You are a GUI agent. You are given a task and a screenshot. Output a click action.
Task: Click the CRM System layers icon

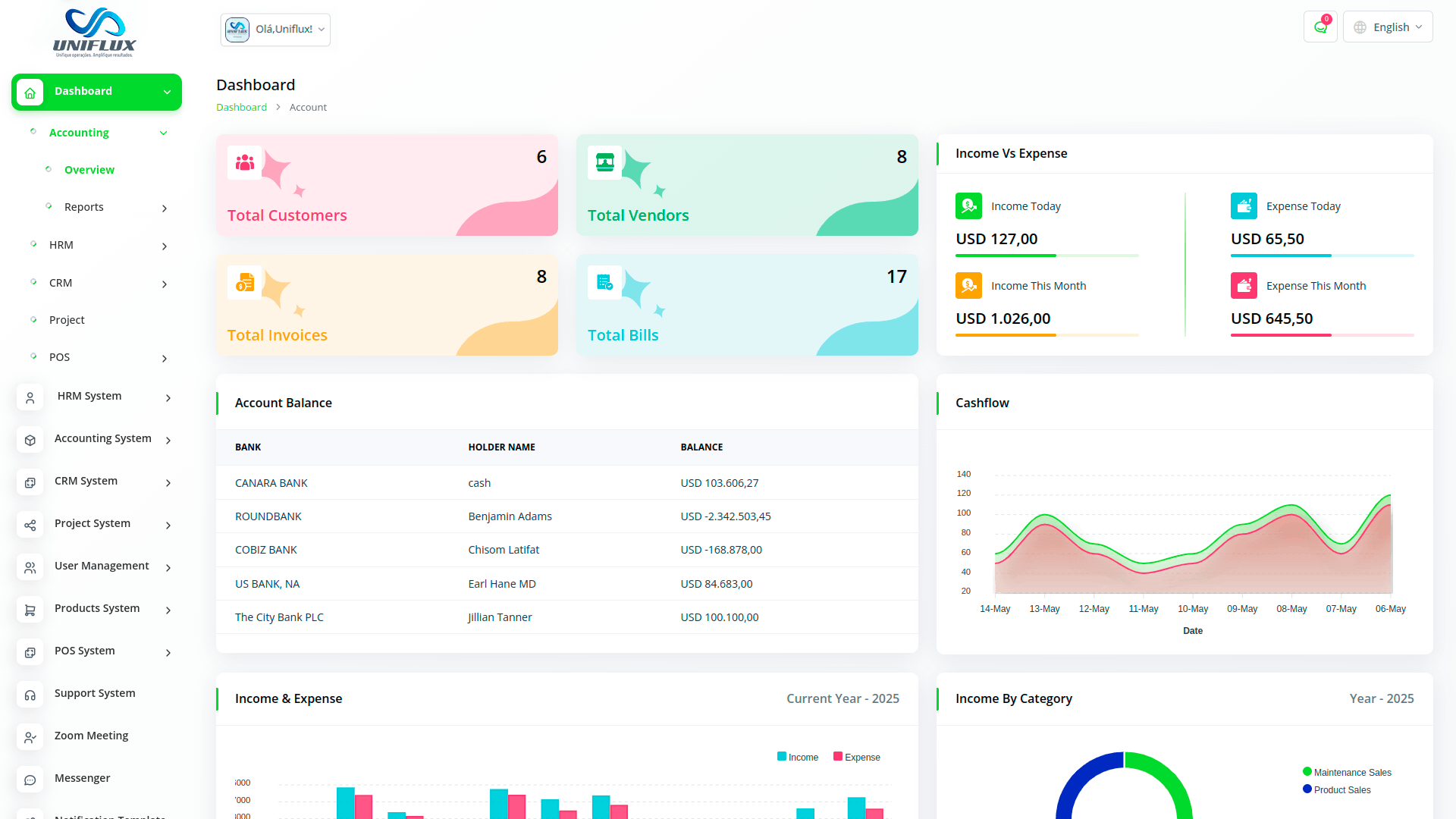(x=30, y=482)
